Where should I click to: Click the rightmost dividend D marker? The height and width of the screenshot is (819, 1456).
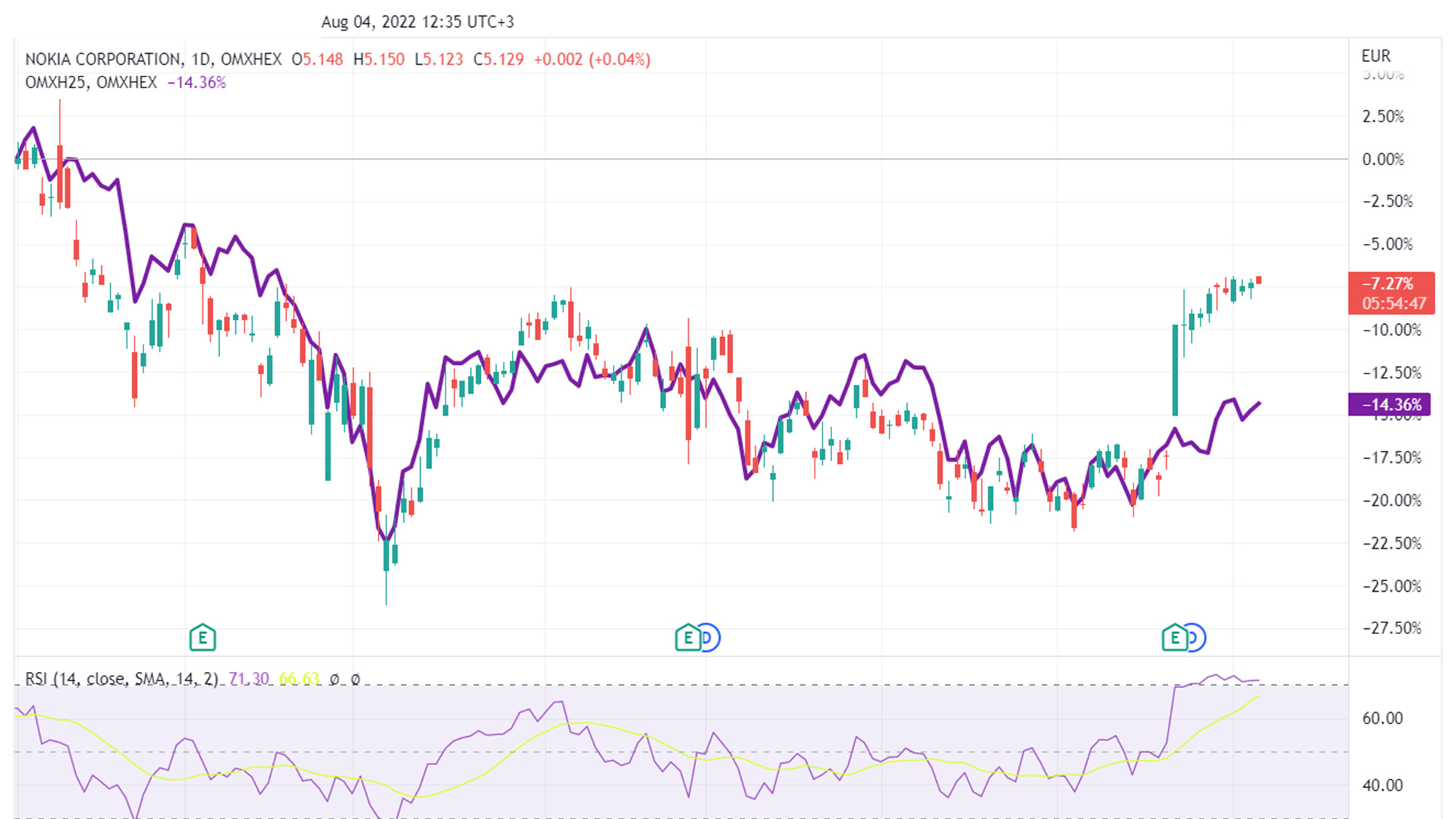click(1195, 638)
